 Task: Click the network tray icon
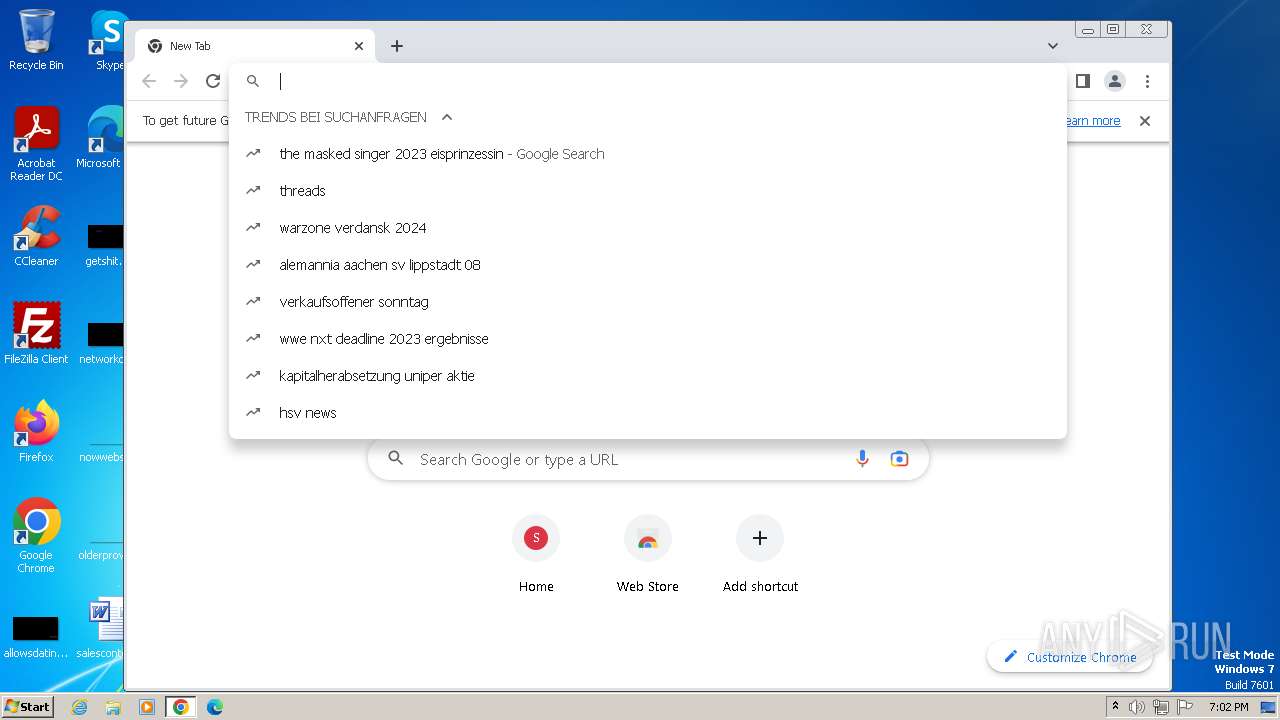coord(1161,707)
